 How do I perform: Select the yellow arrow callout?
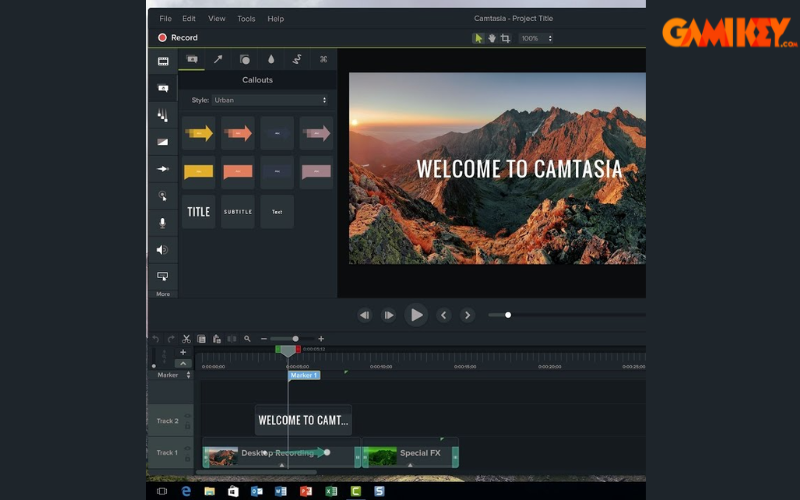pos(198,133)
